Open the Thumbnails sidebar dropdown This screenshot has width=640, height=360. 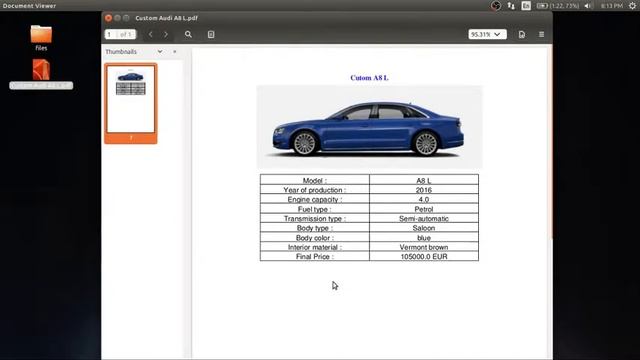(160, 52)
